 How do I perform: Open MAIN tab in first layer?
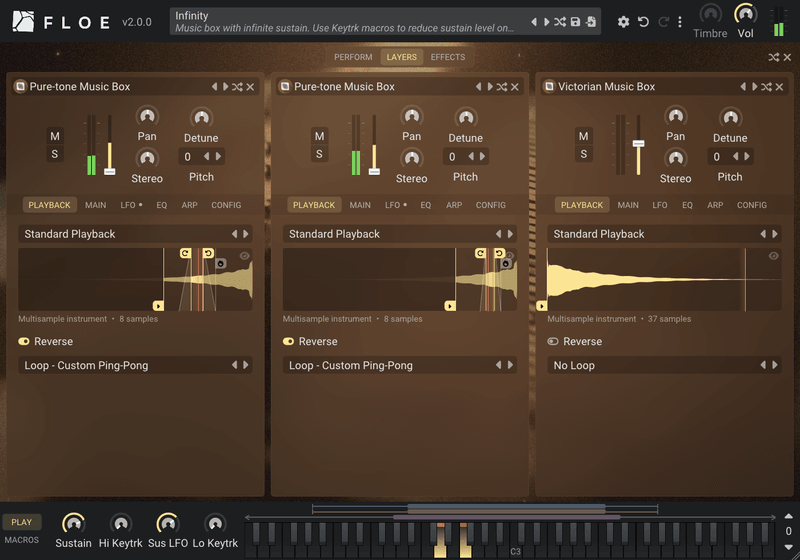95,205
